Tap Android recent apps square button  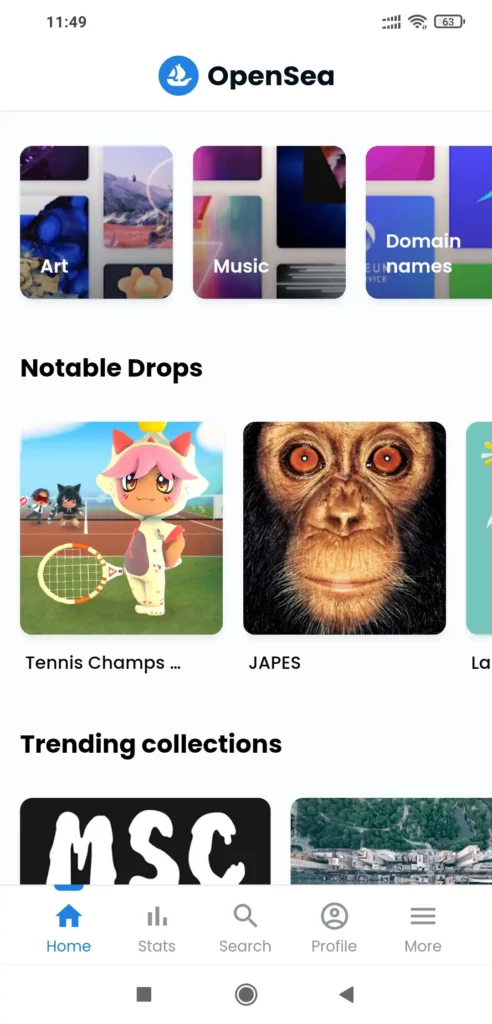pos(144,995)
